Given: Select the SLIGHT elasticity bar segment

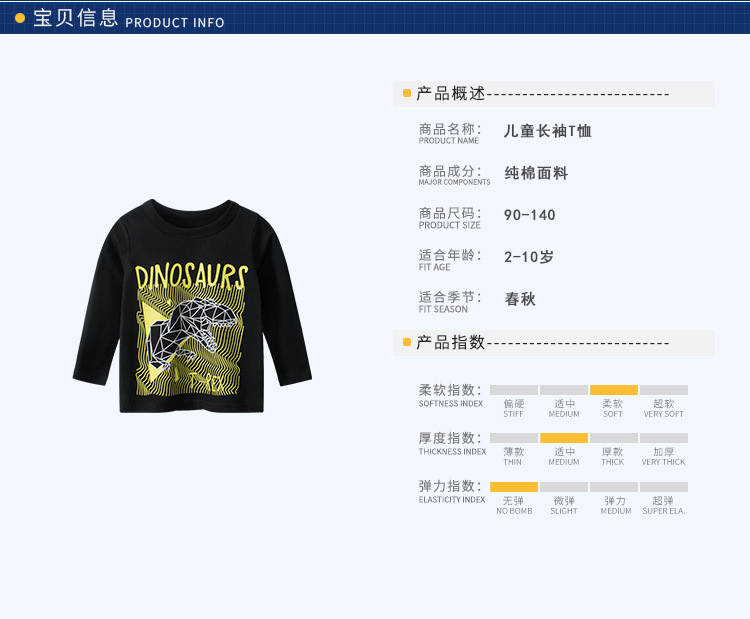Looking at the screenshot, I should click(x=564, y=487).
